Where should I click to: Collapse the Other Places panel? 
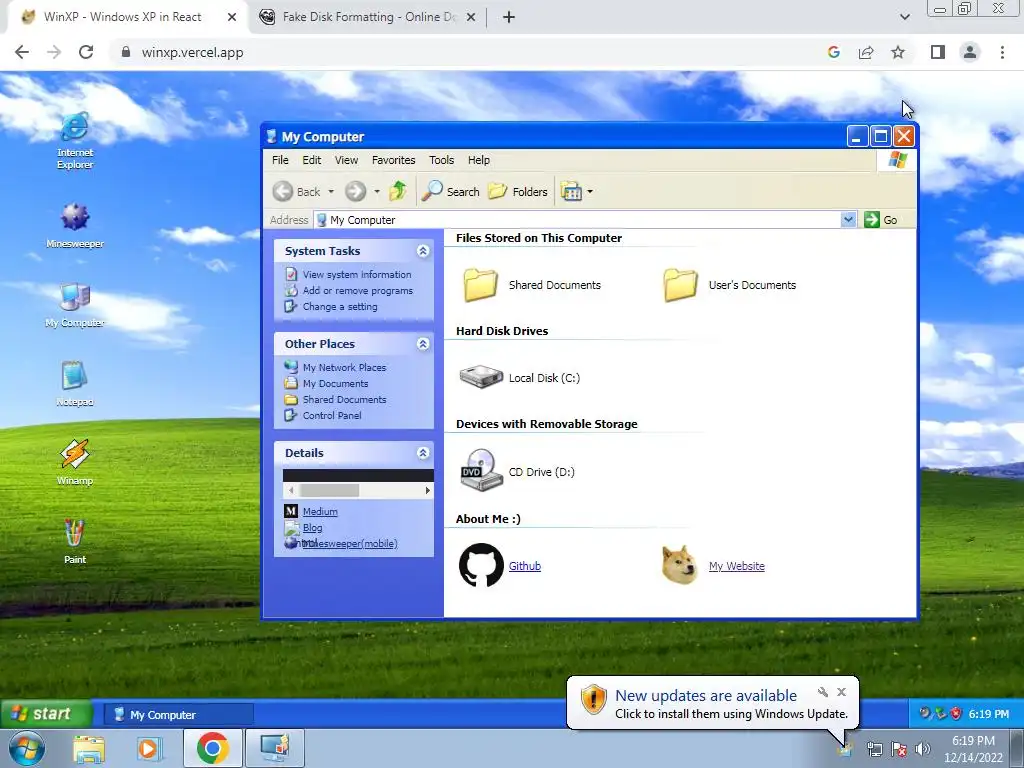click(x=423, y=344)
